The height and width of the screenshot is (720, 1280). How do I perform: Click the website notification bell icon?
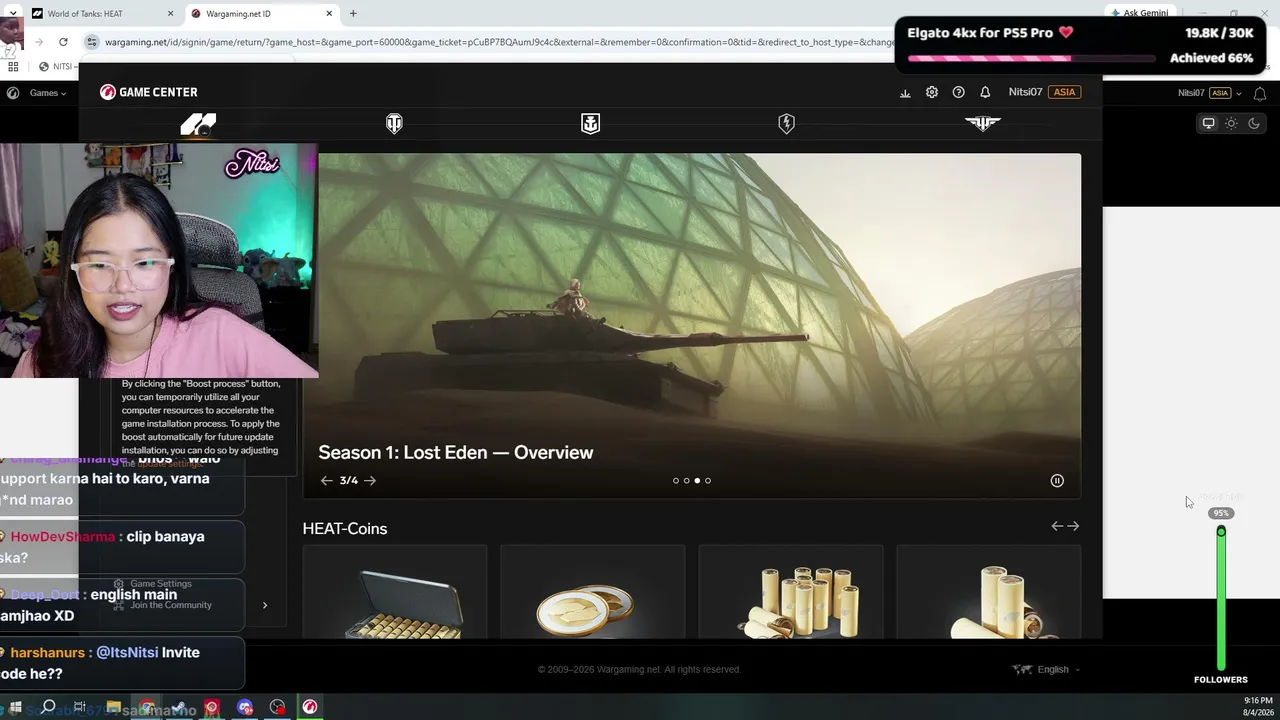pos(1260,93)
